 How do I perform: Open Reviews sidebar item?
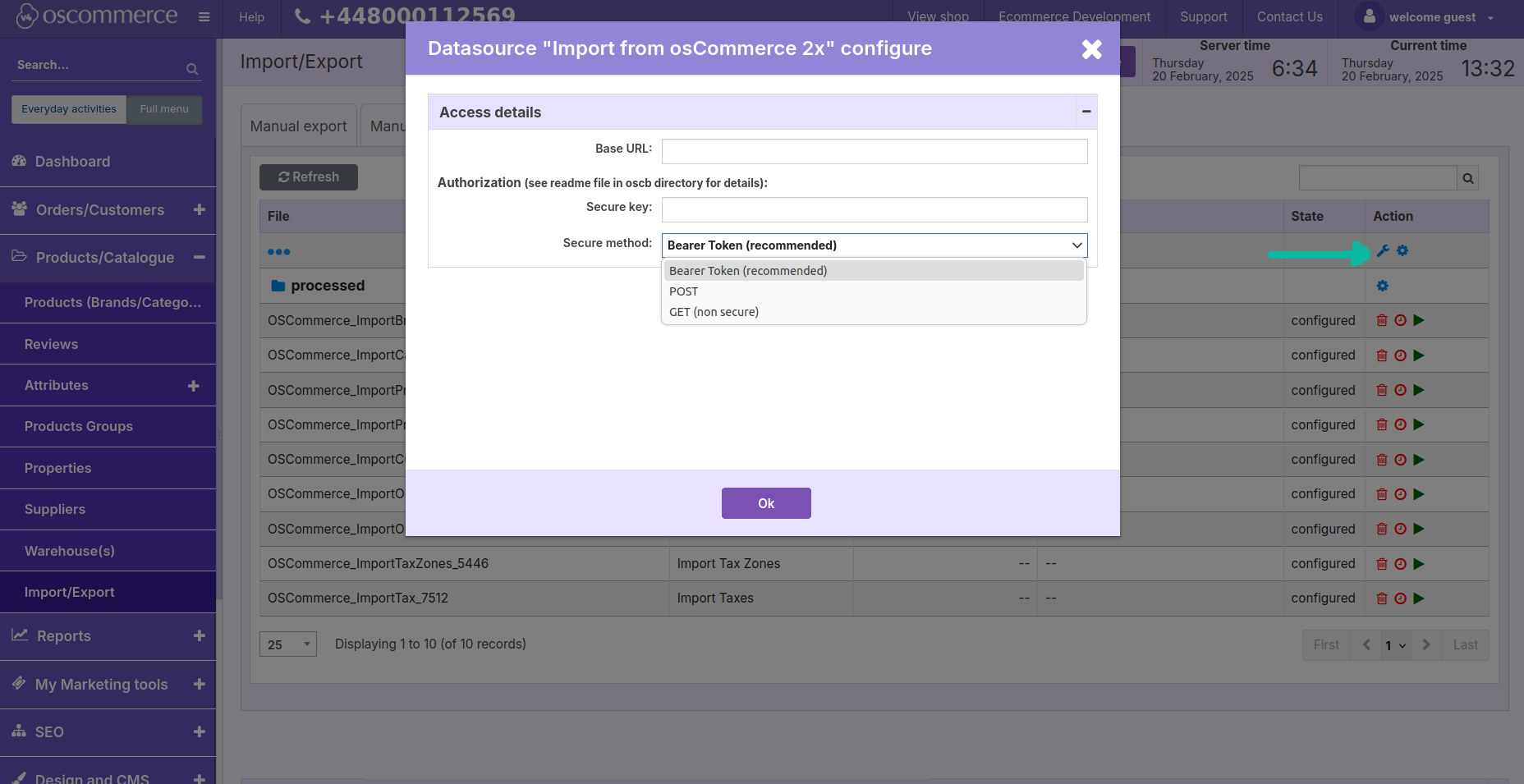(51, 345)
